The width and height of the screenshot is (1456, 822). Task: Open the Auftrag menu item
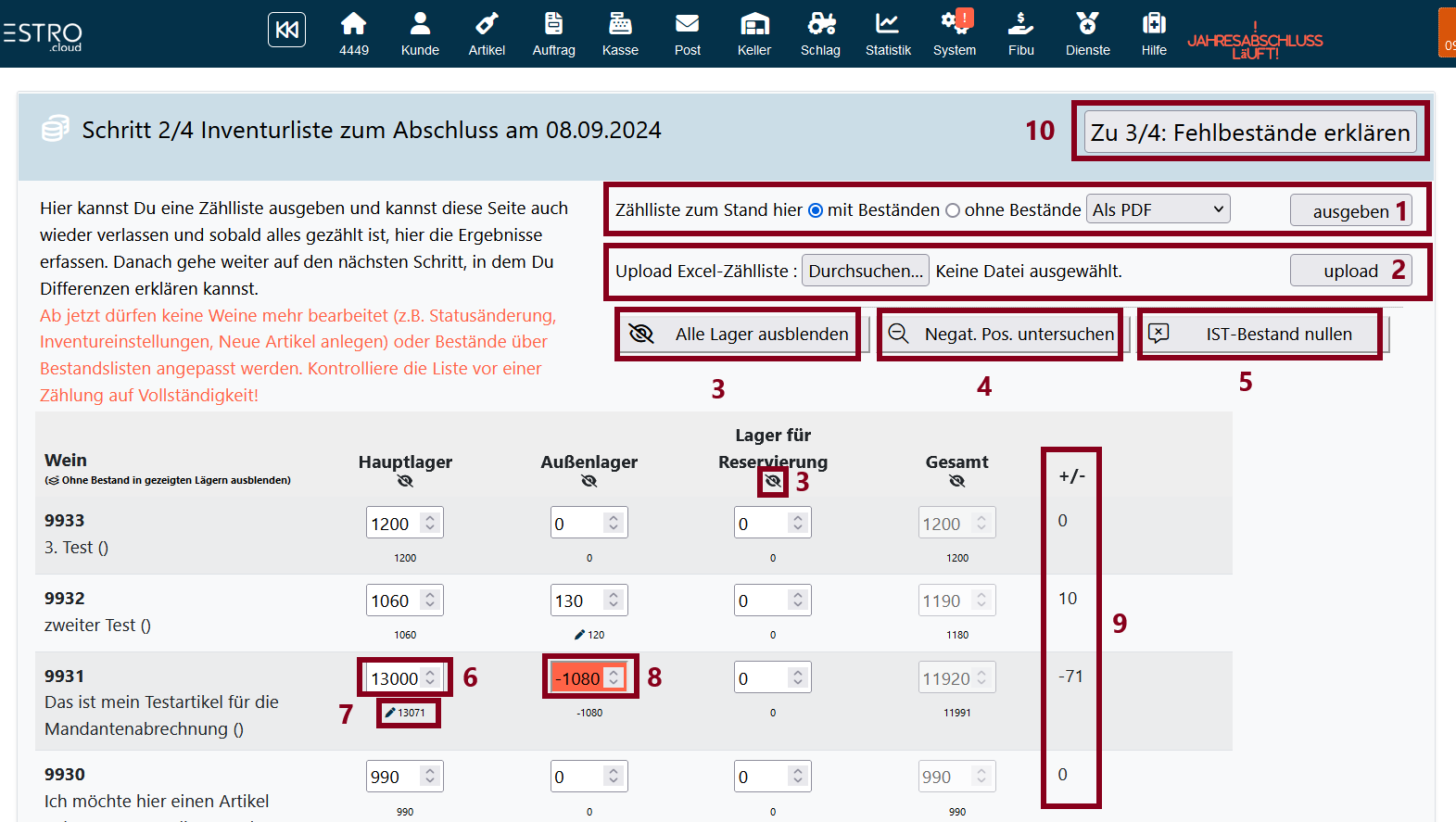pyautogui.click(x=553, y=33)
